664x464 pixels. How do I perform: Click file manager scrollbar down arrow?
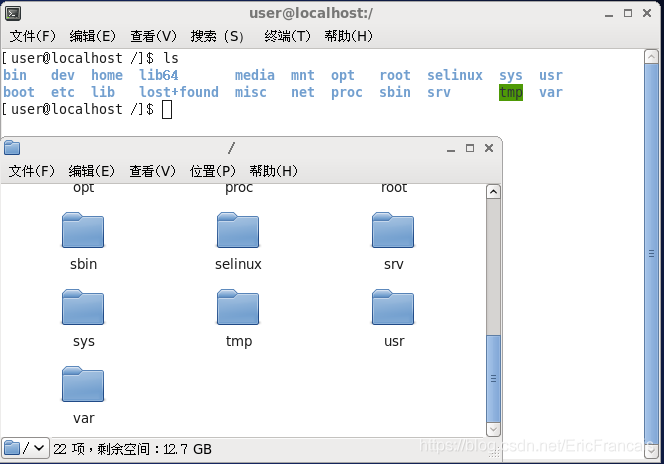(493, 429)
